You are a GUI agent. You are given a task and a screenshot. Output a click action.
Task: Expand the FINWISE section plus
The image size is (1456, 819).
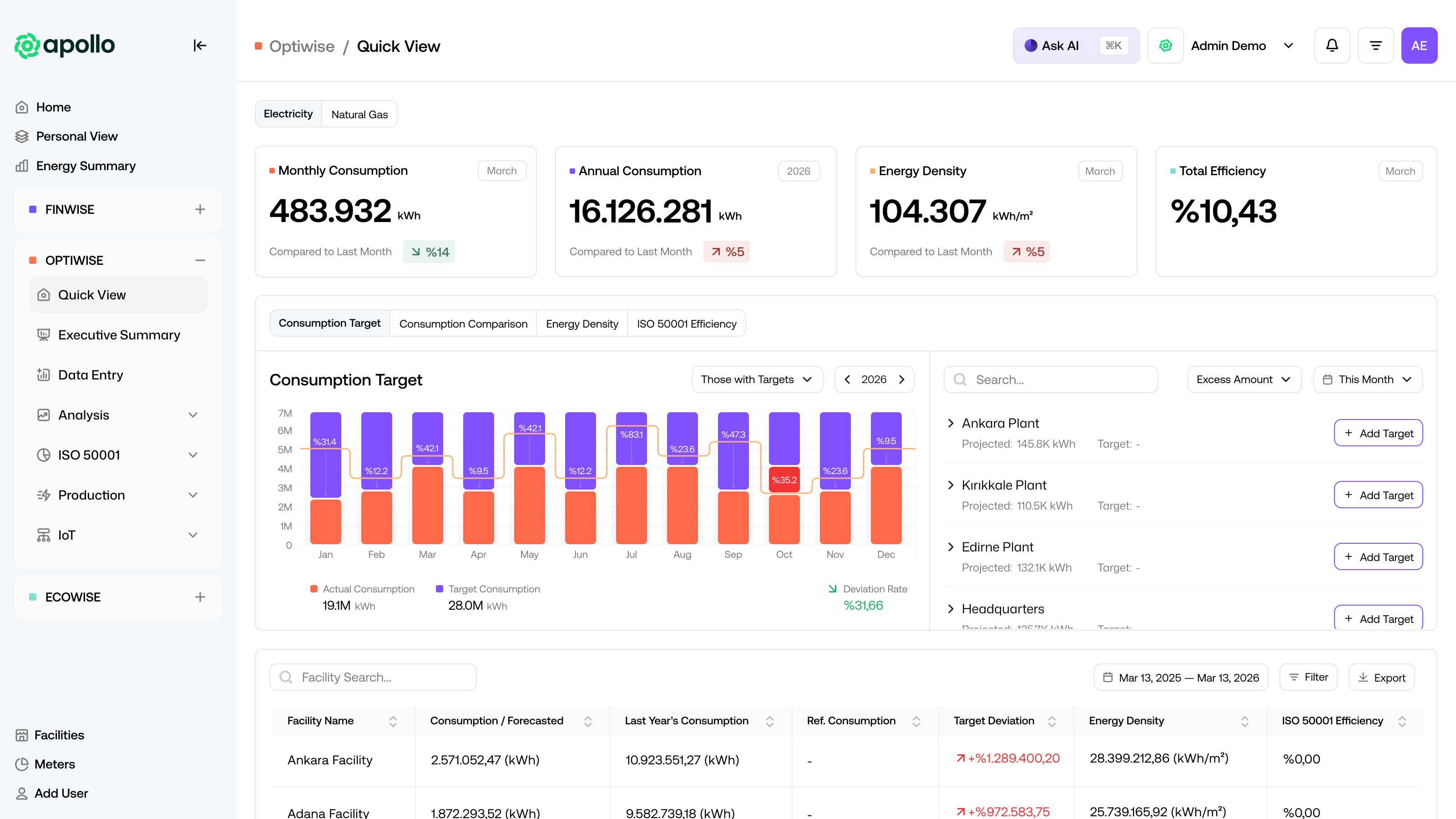coord(200,209)
